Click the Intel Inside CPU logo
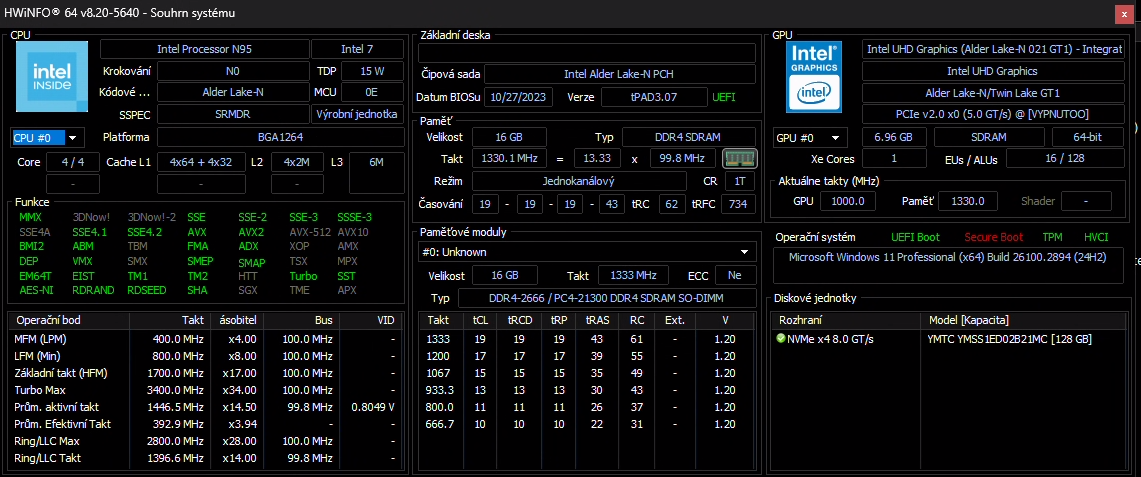The height and width of the screenshot is (477, 1141). [52, 76]
